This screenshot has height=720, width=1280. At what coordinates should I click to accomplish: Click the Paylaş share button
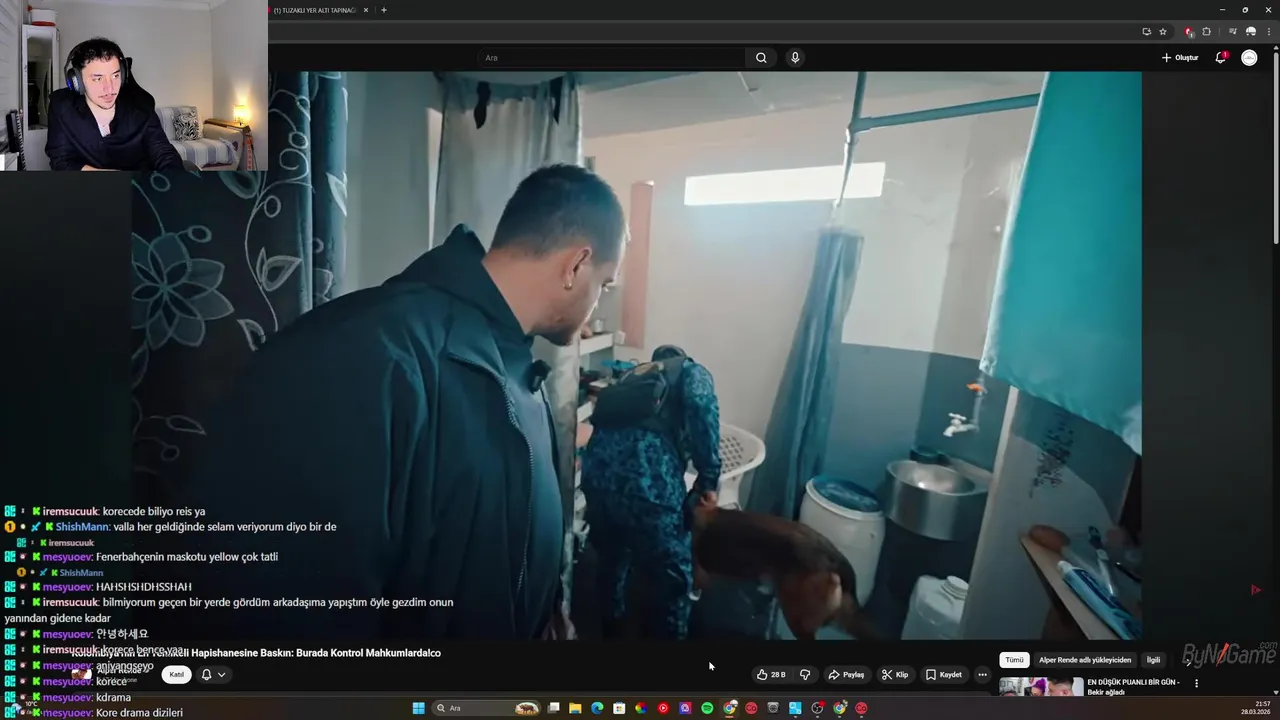point(846,675)
